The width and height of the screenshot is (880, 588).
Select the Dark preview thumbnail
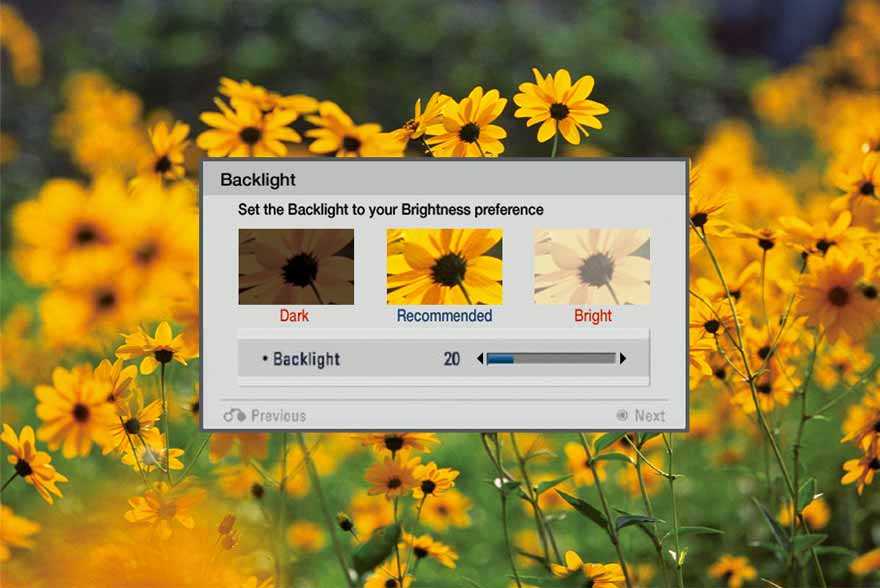coord(296,266)
